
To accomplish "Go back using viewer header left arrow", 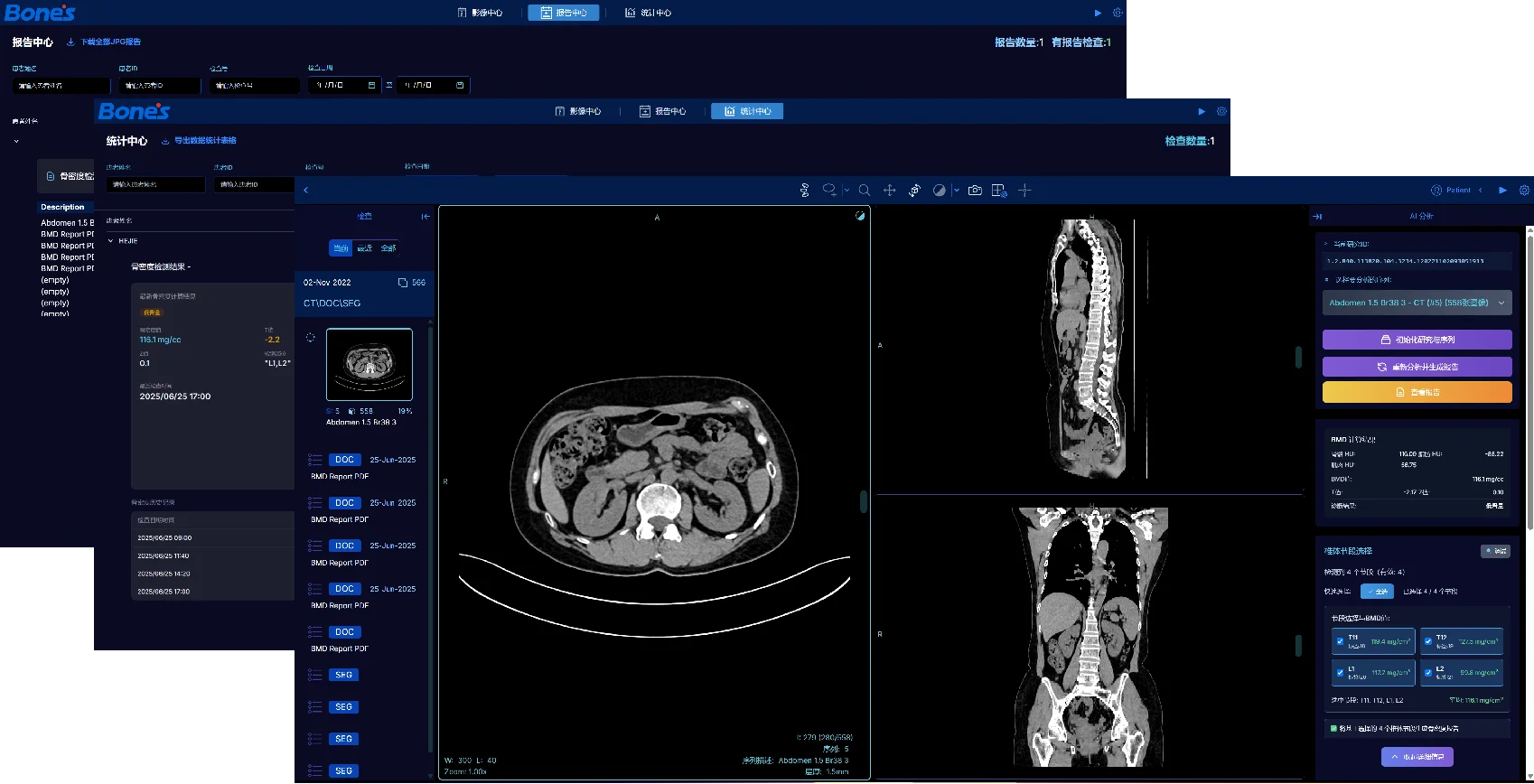I will [306, 191].
